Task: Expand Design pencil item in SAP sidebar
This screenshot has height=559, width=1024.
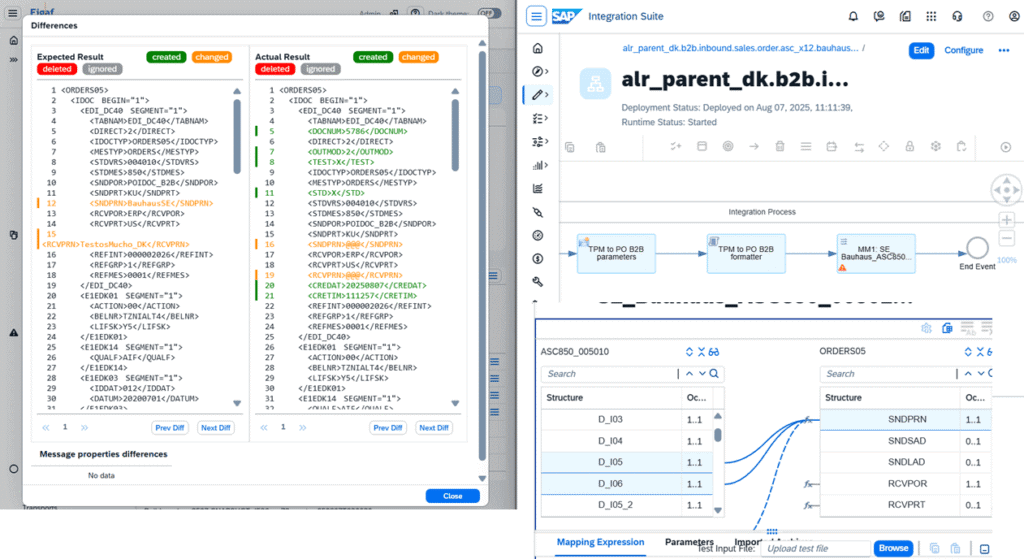Action: 539,95
